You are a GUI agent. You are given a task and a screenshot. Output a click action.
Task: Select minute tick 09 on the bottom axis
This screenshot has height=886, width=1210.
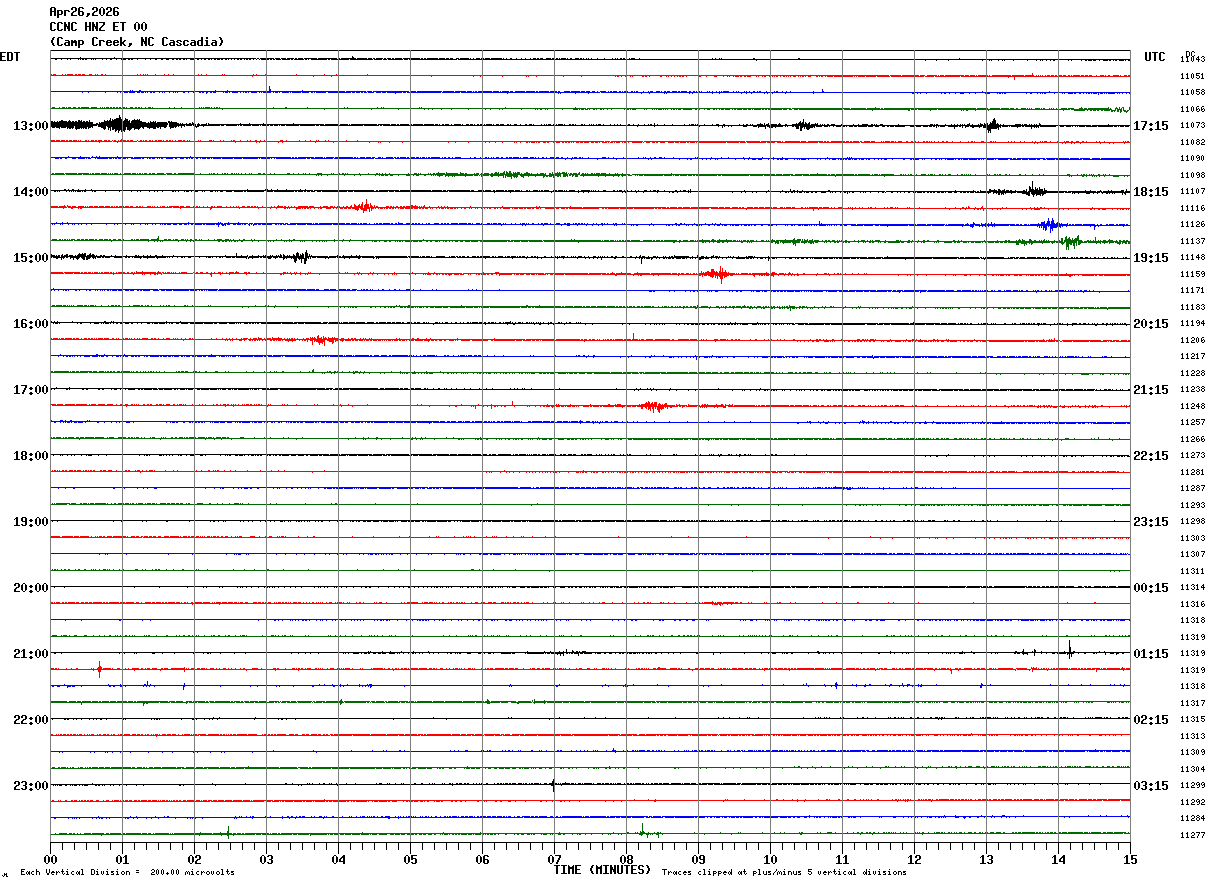tap(698, 859)
